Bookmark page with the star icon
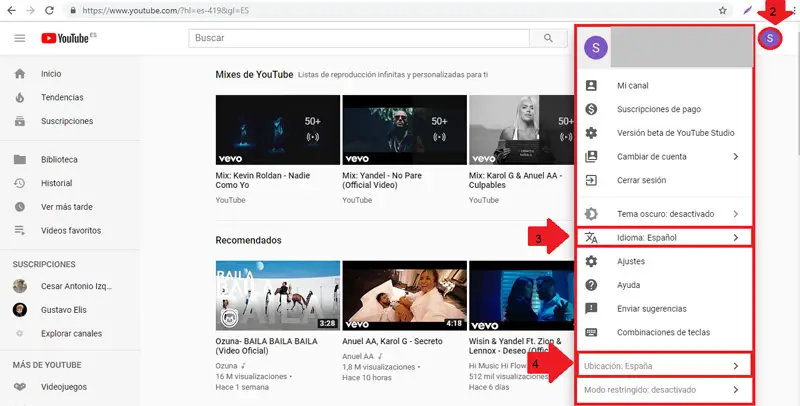This screenshot has height=406, width=800. click(x=722, y=10)
